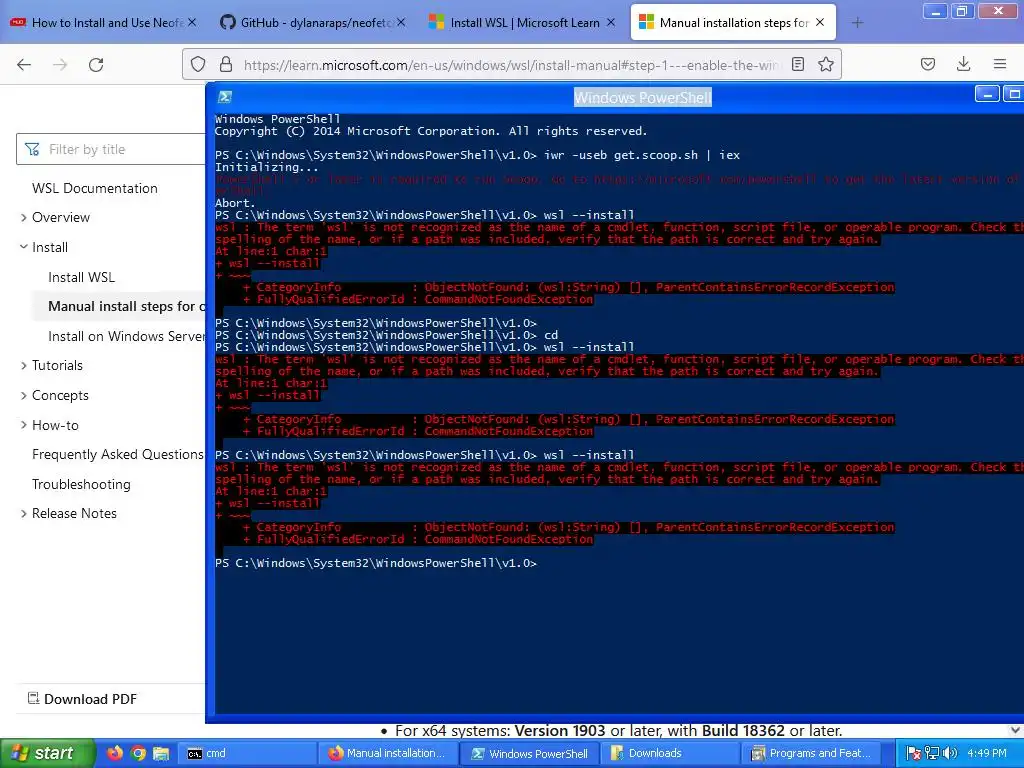
Task: Toggle reader view icon in address bar
Action: coord(797,64)
